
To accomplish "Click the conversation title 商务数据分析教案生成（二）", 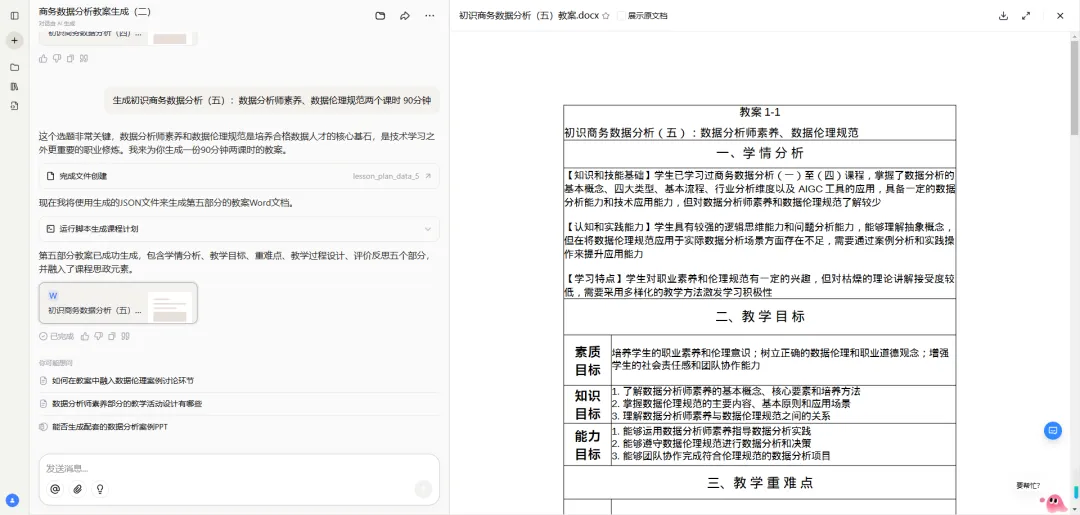I will click(x=95, y=11).
